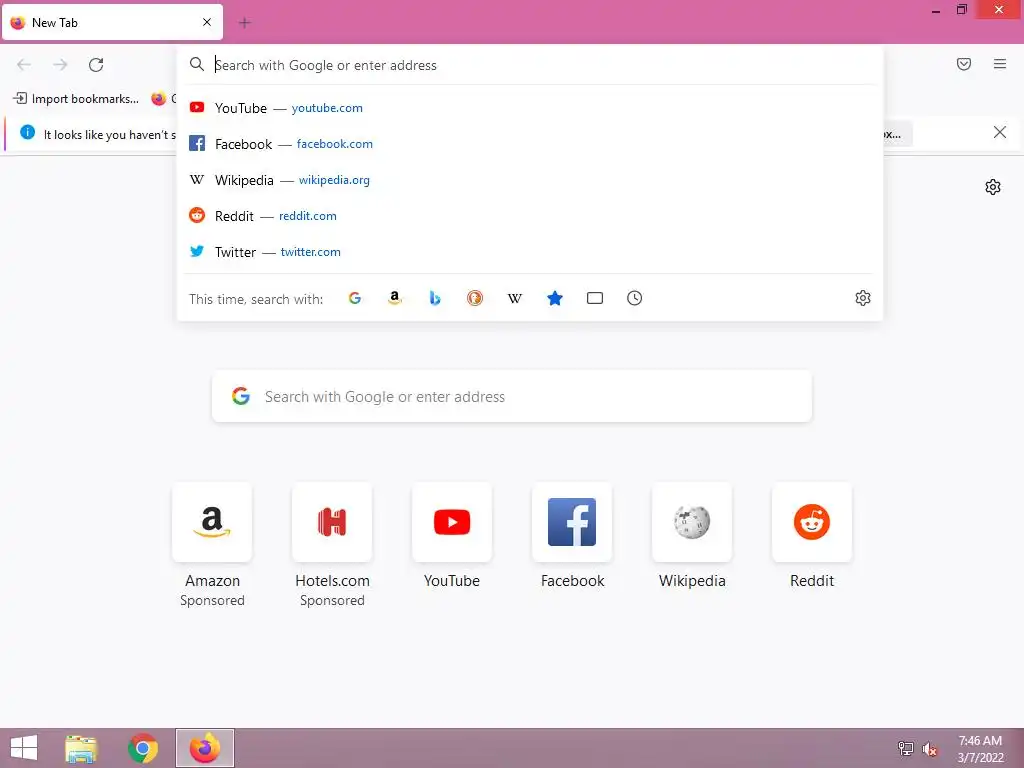Search history using the clock icon
Screen dimensions: 1024x768
tap(635, 298)
